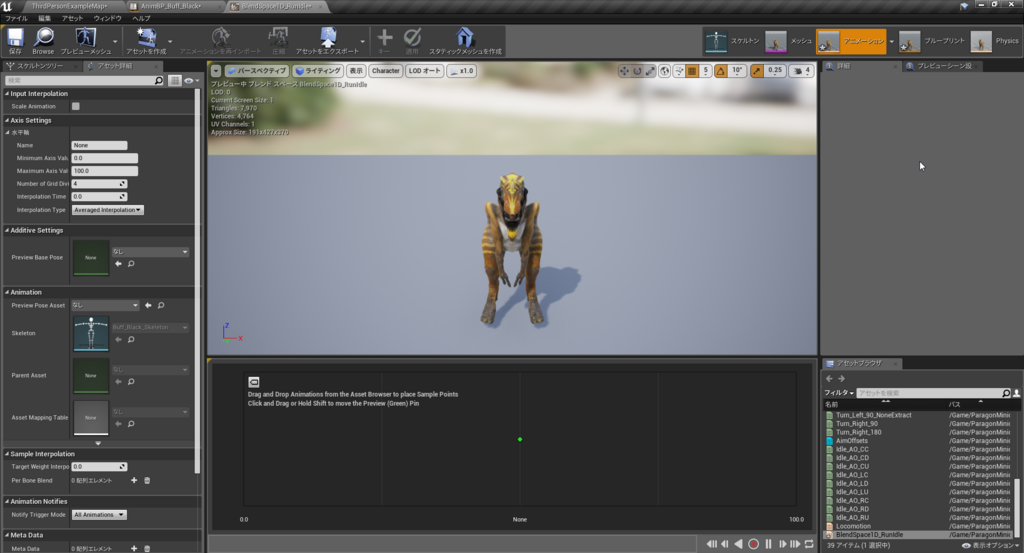Toggle loop playback button

[809, 544]
